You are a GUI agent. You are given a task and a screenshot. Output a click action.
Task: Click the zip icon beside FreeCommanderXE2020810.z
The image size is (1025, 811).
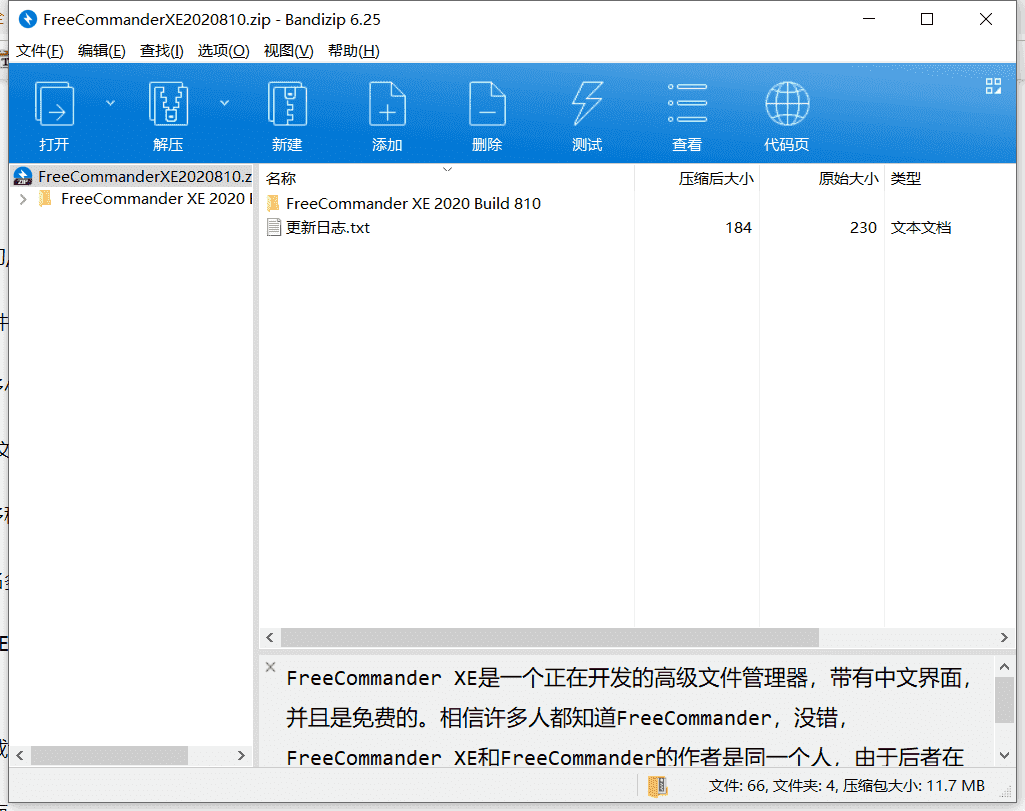pyautogui.click(x=23, y=176)
